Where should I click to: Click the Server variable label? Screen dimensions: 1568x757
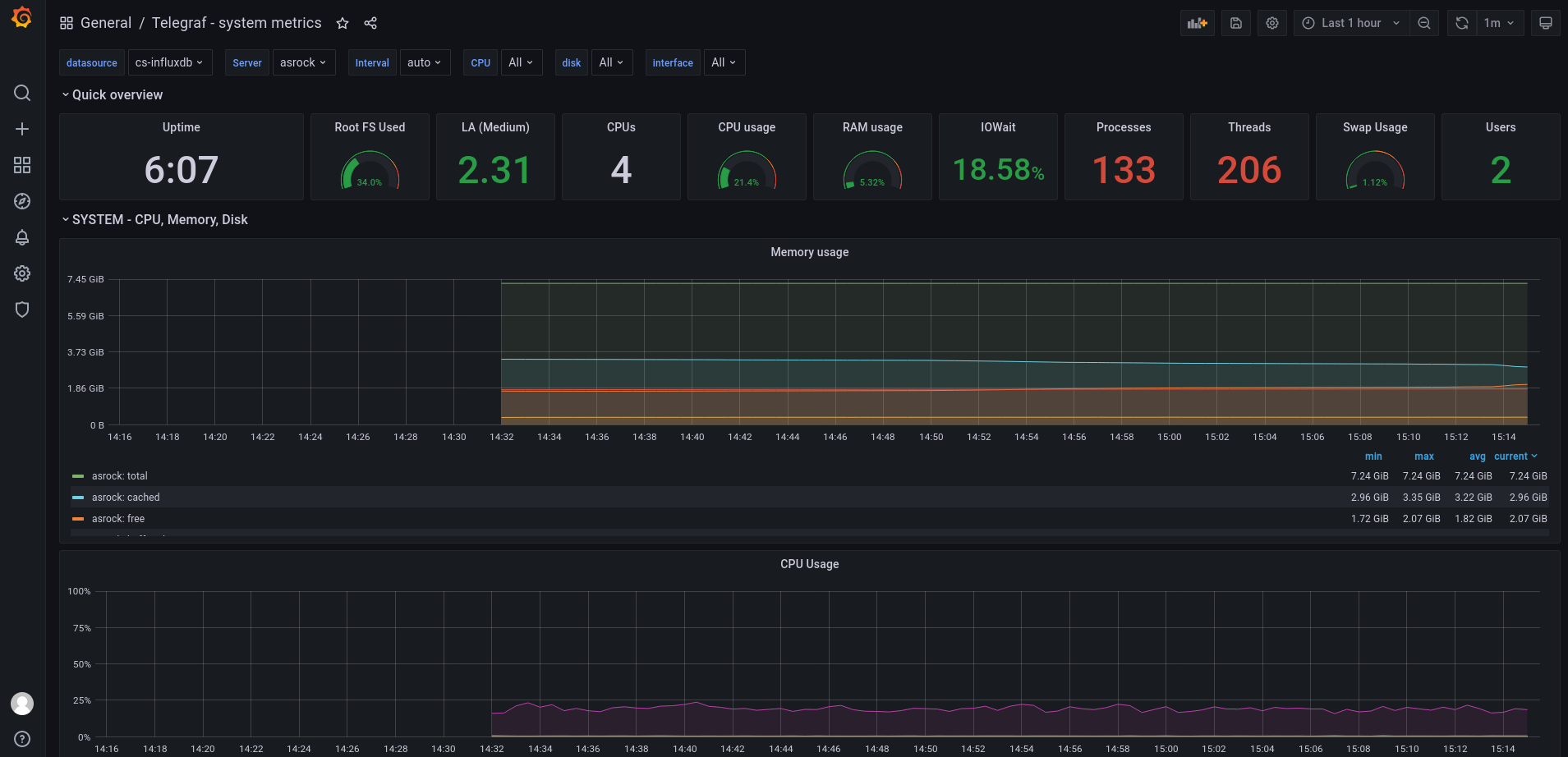(x=247, y=62)
